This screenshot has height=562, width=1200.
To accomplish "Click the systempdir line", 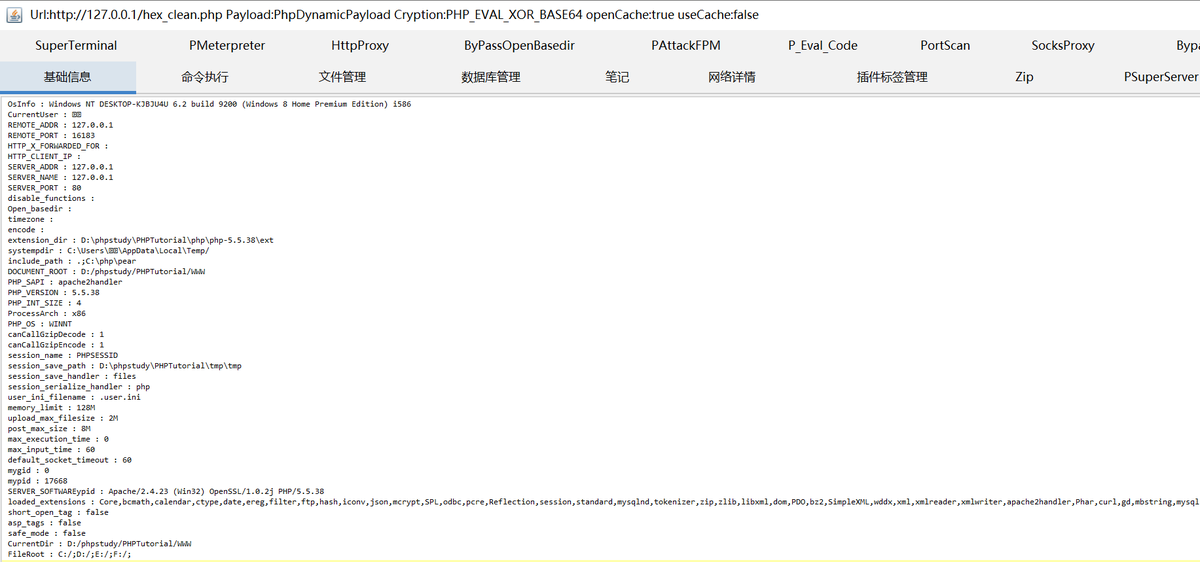I will click(109, 251).
